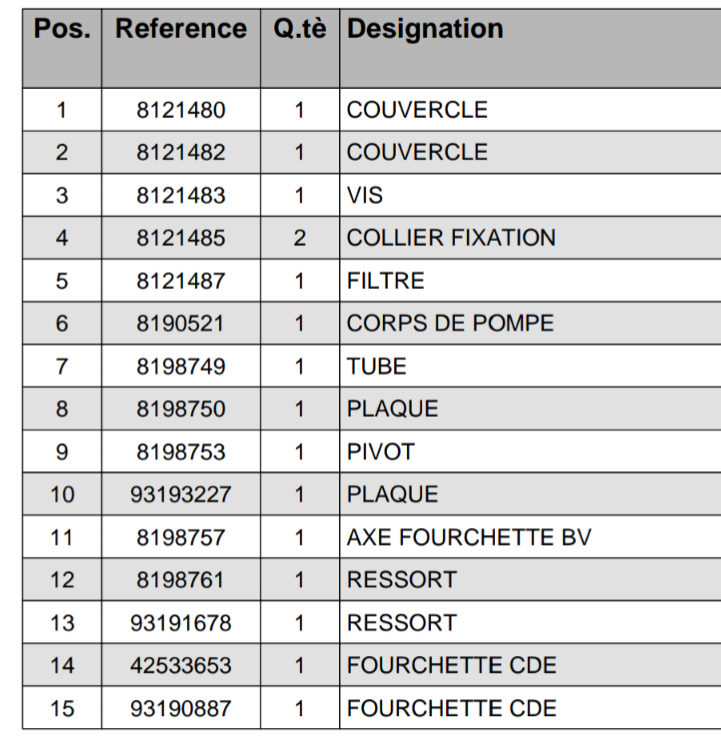This screenshot has width=721, height=751.
Task: Click the TUBE designation cell
Action: click(377, 367)
